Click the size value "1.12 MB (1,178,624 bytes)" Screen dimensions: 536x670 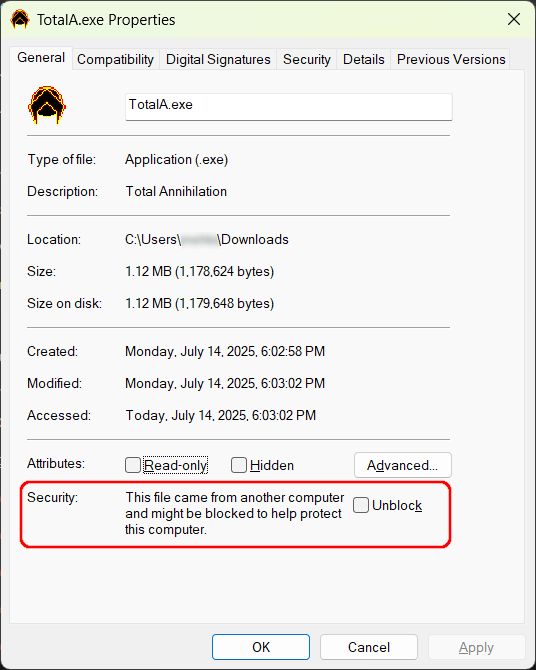pos(200,271)
